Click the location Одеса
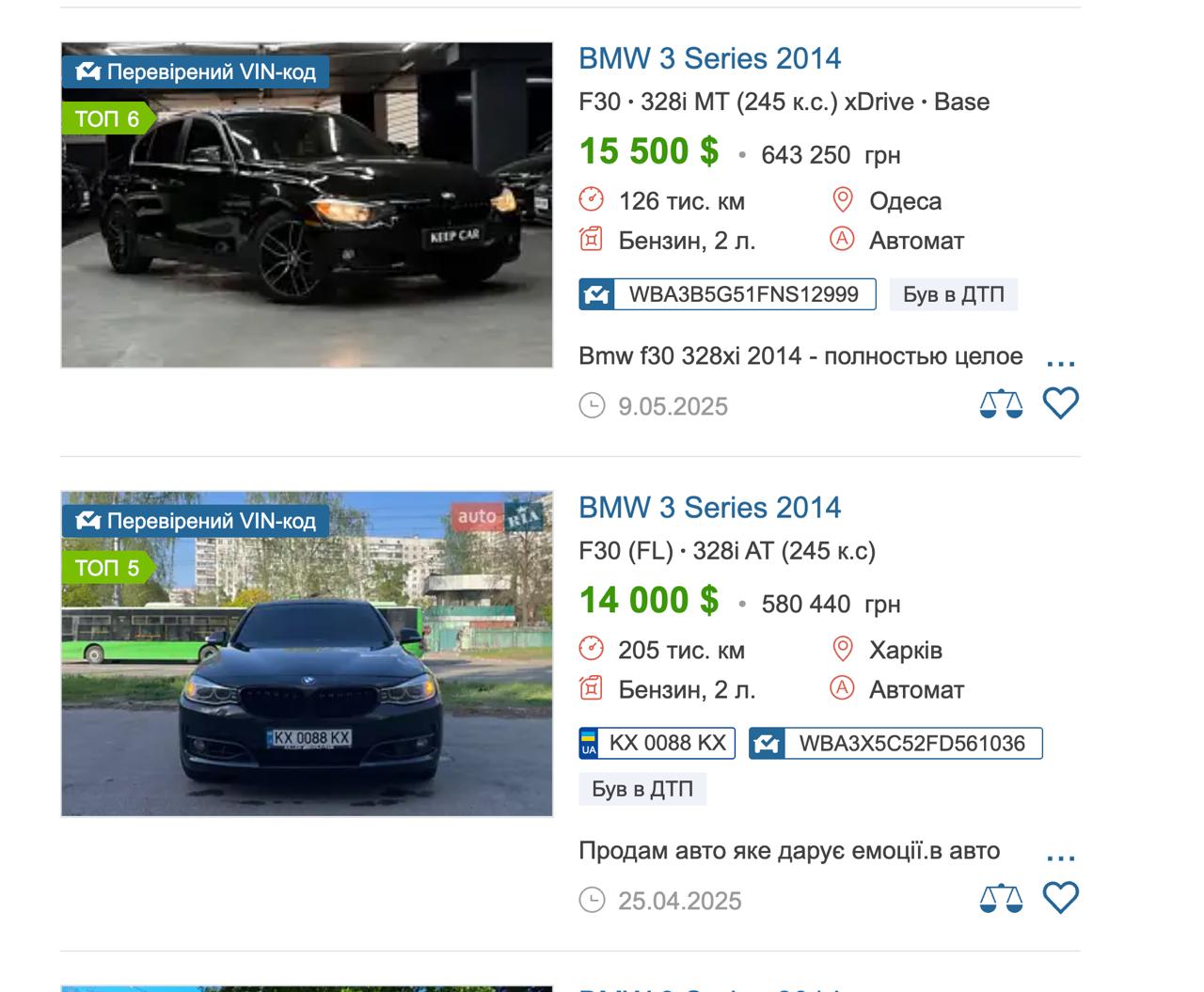The width and height of the screenshot is (1204, 992). point(905,201)
